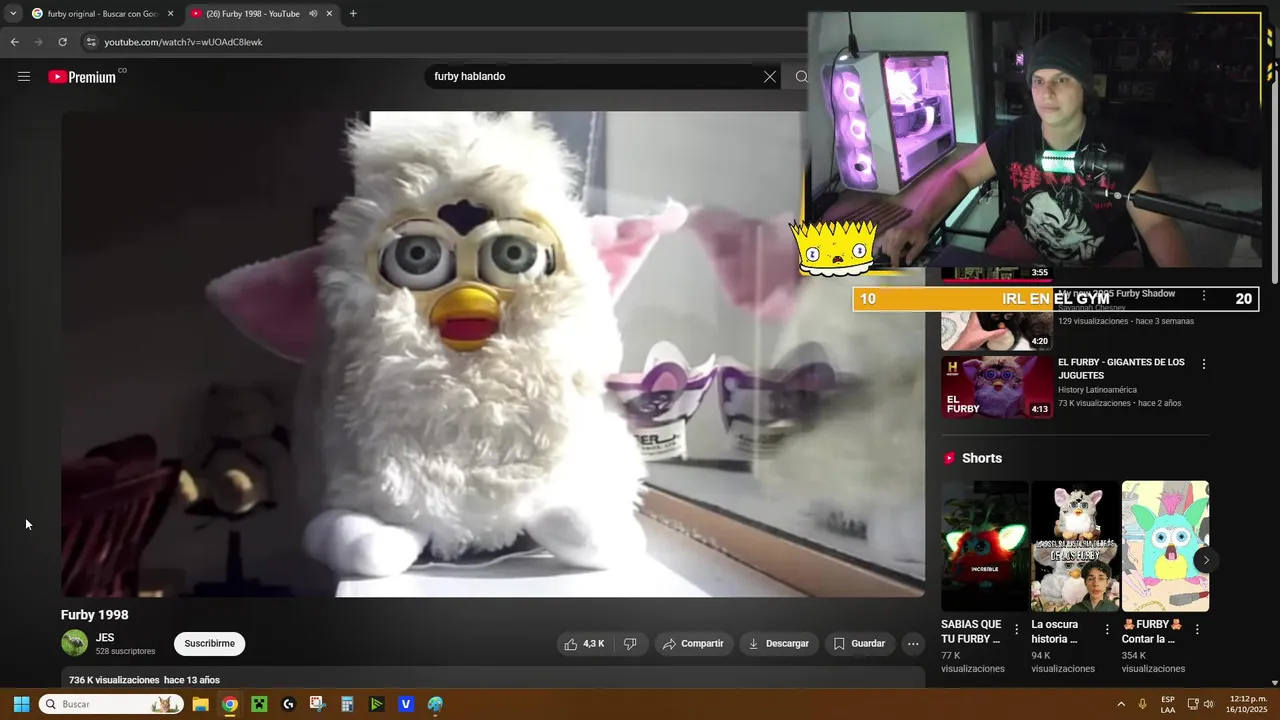
Task: Open the JES channel avatar
Action: 74,643
